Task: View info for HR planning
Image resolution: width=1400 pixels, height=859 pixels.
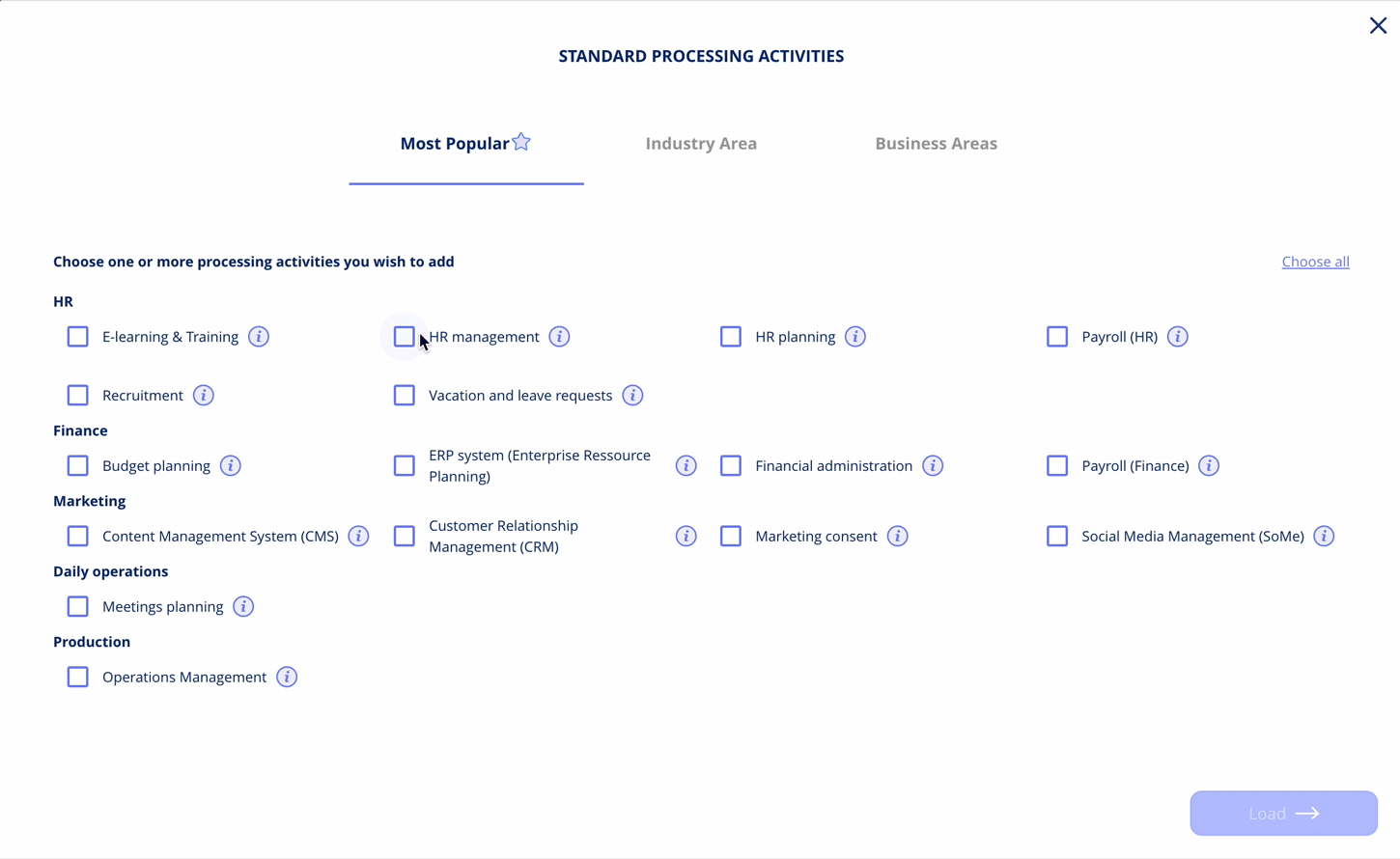Action: pos(854,337)
